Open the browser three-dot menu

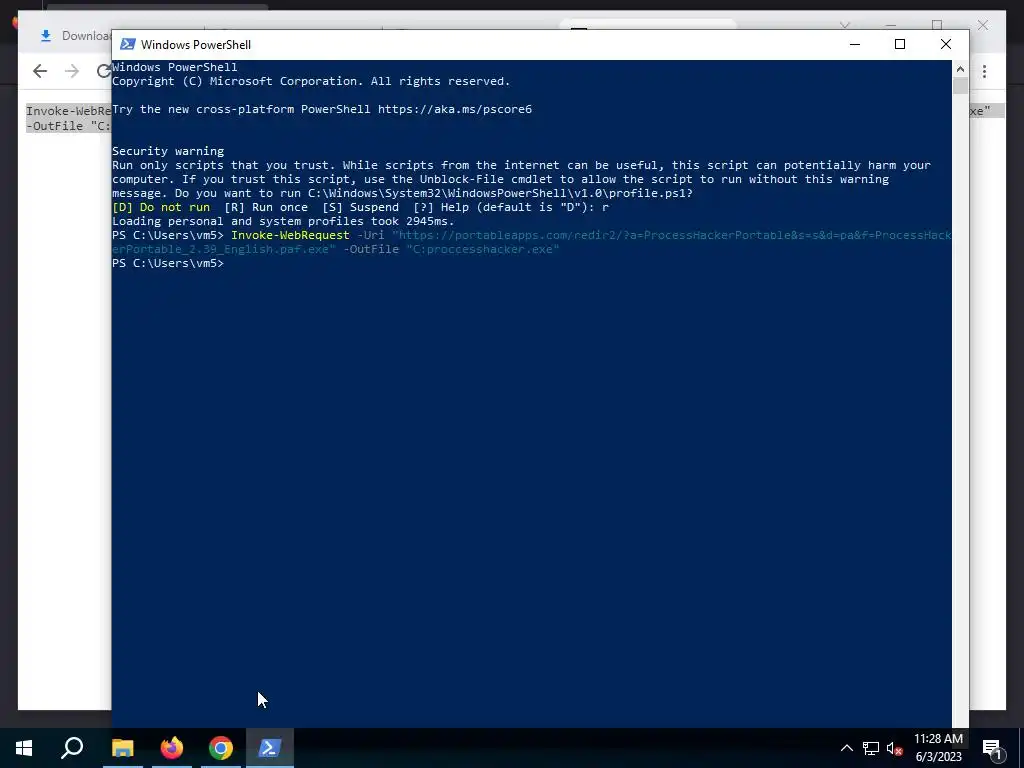coord(984,71)
